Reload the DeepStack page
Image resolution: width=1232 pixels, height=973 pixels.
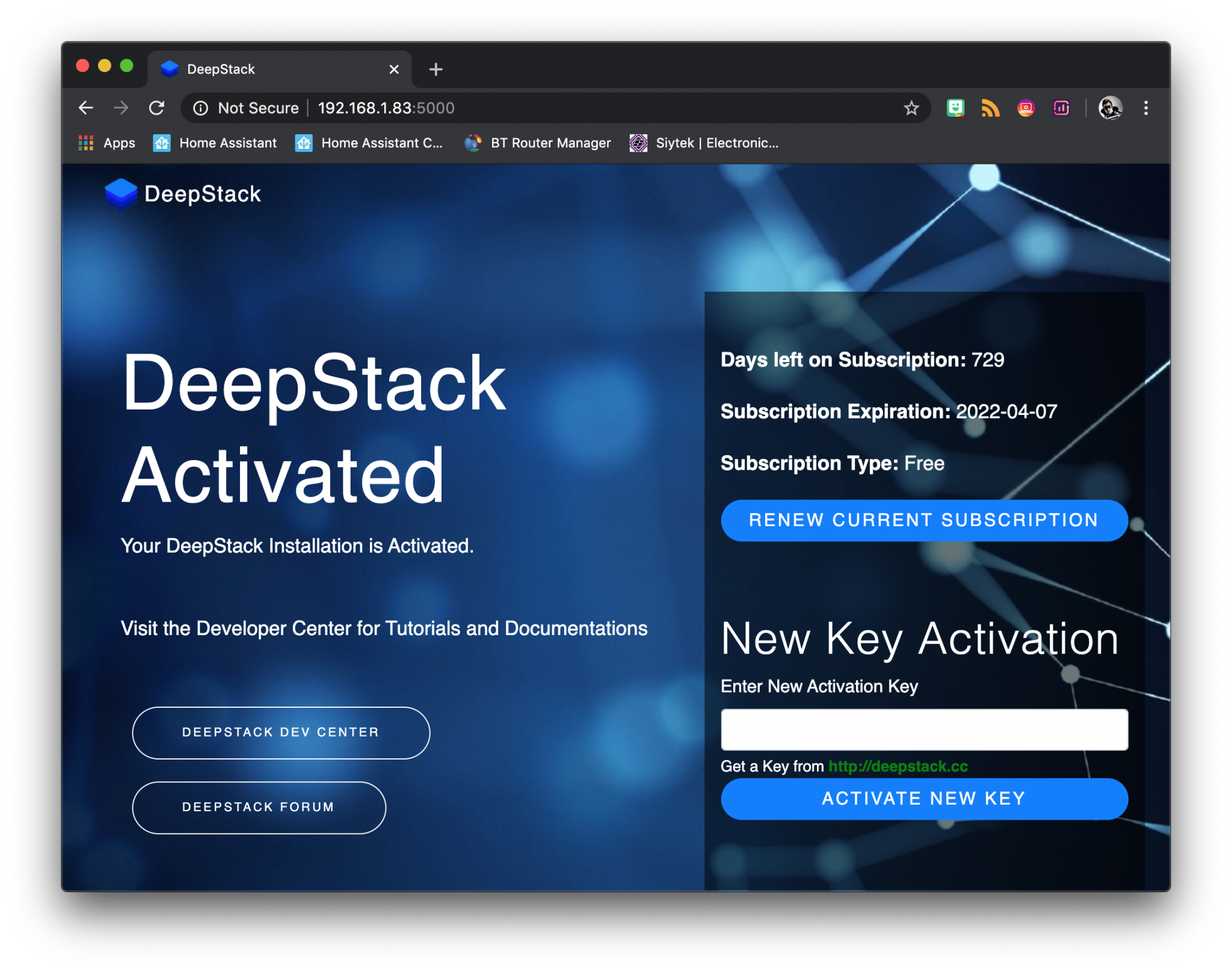tap(156, 108)
